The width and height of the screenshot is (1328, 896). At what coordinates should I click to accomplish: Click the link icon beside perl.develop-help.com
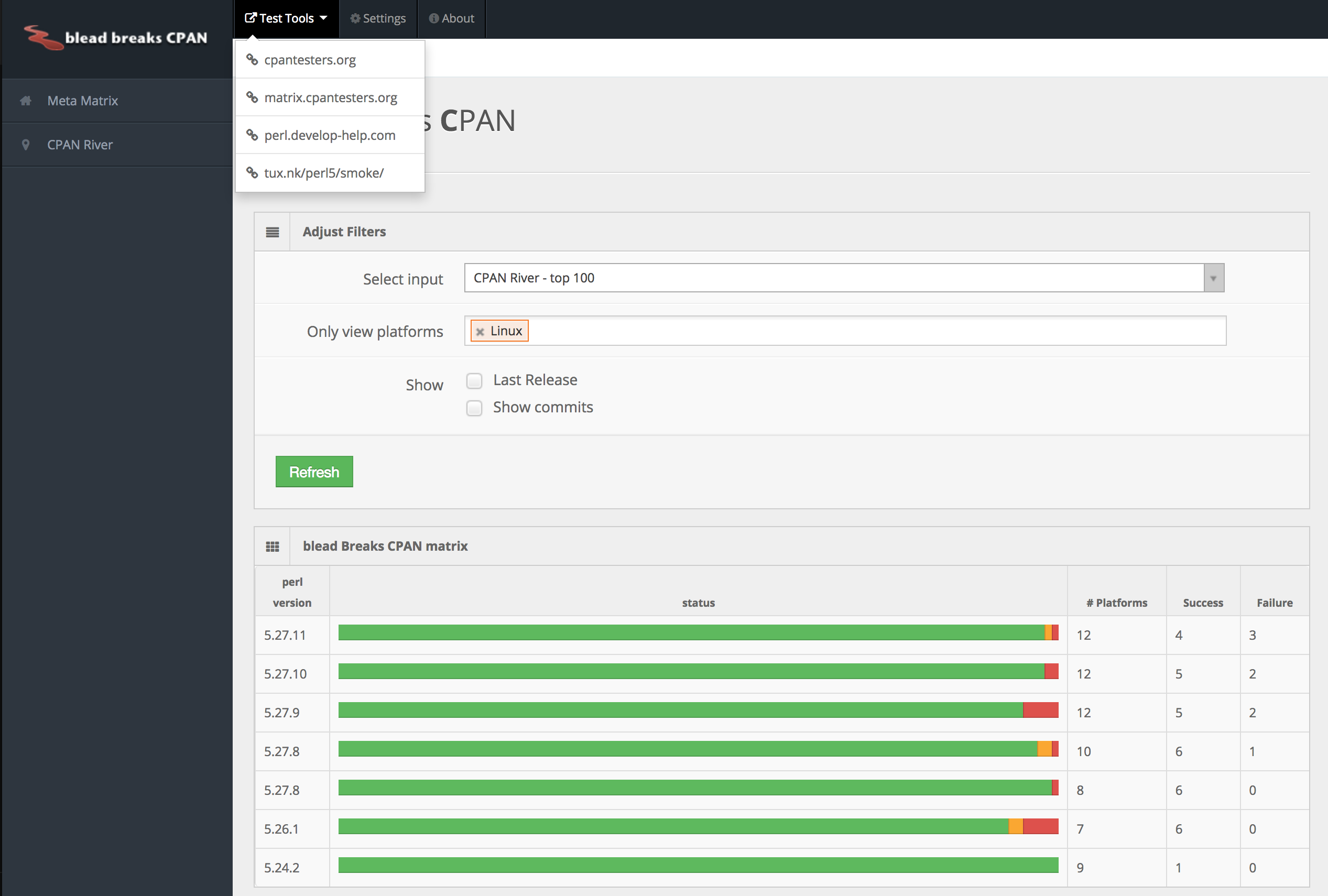(x=252, y=135)
